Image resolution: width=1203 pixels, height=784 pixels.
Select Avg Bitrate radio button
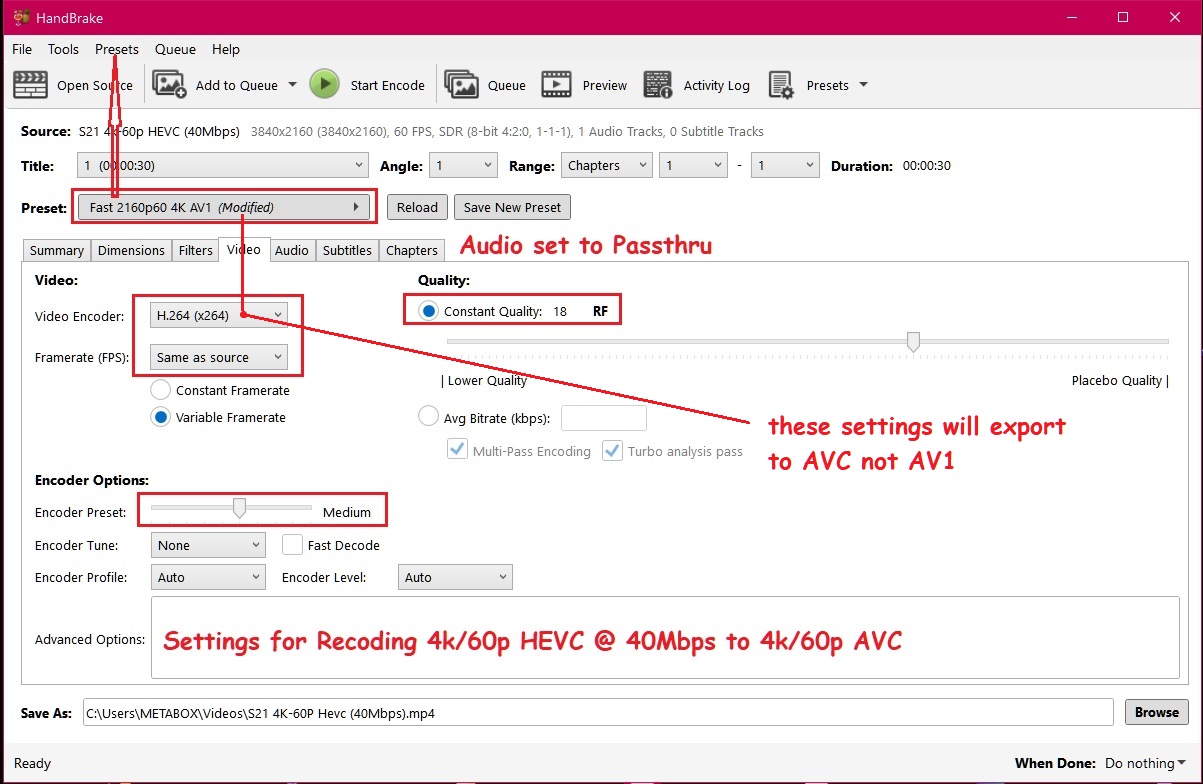tap(428, 416)
